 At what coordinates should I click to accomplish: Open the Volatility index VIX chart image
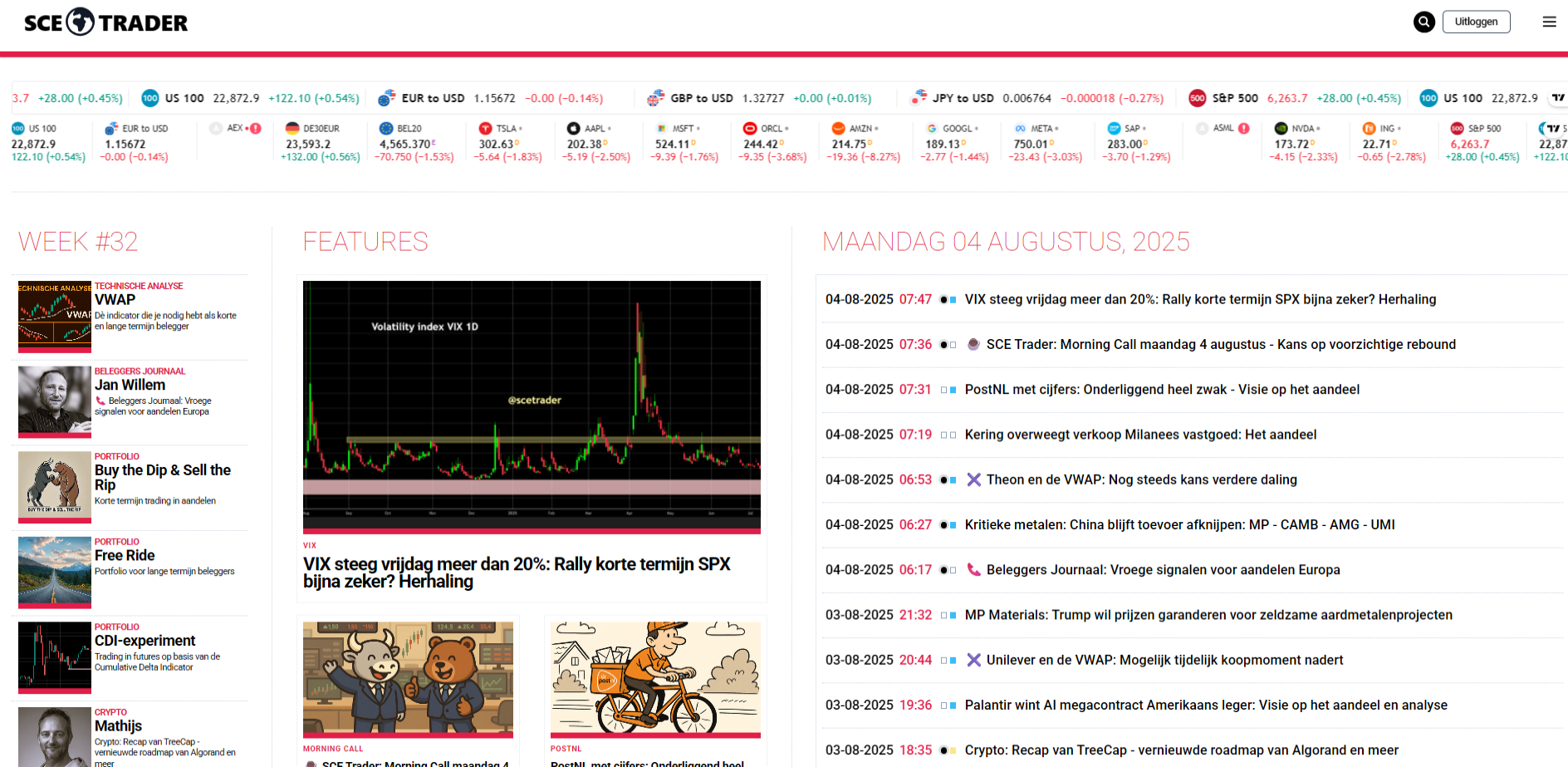[532, 407]
